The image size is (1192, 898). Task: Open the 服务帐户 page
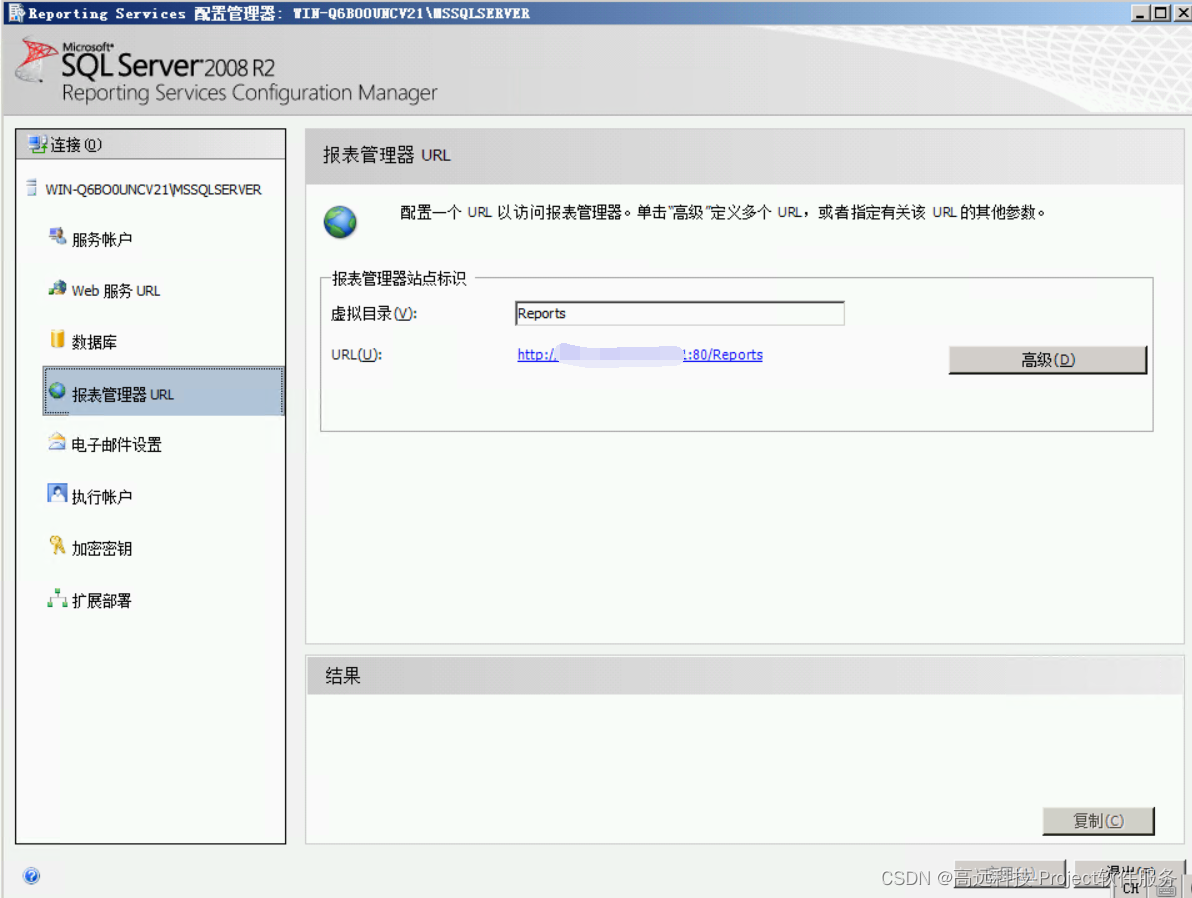(102, 240)
